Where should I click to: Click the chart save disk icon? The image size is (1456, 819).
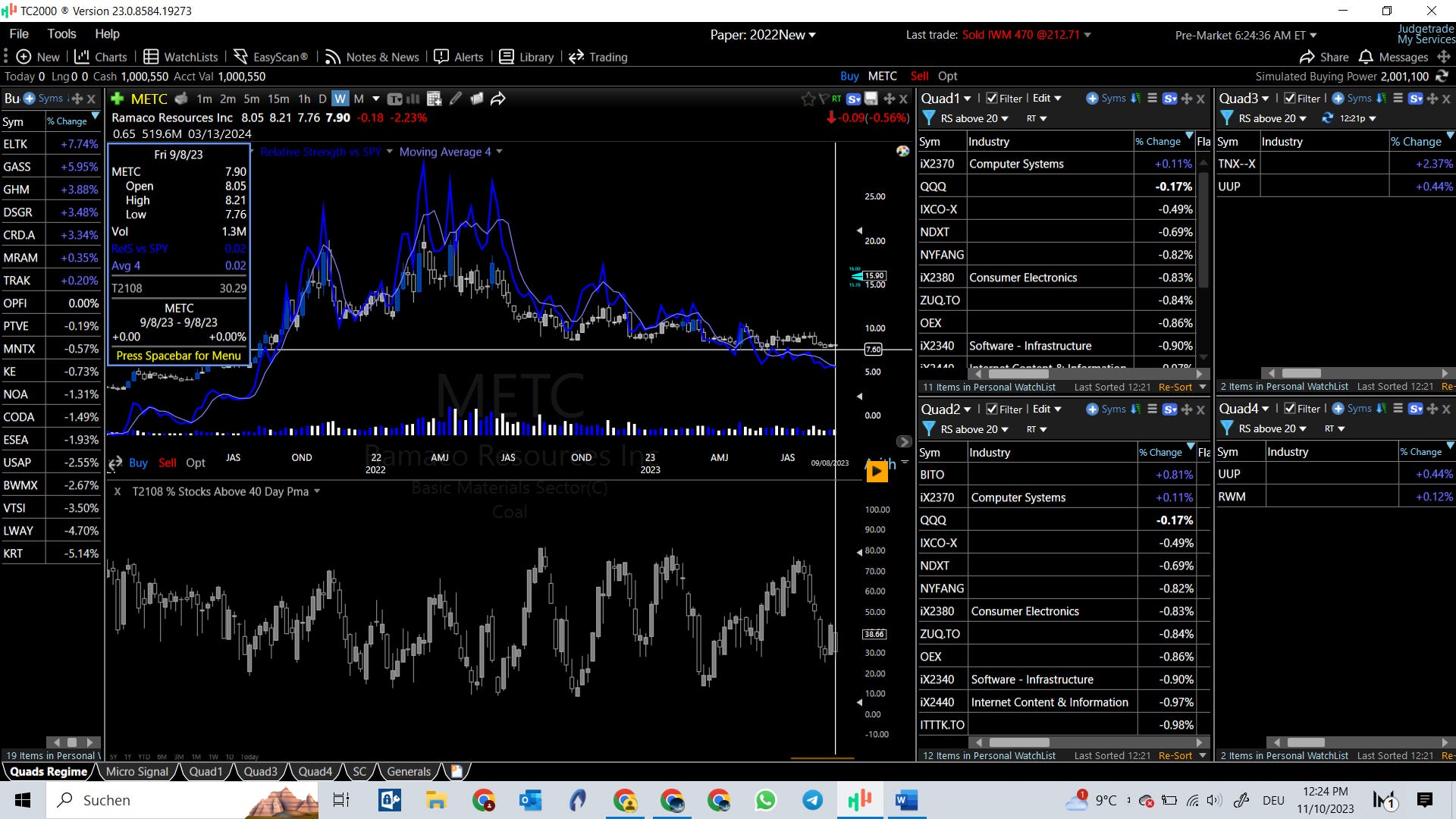tap(871, 99)
